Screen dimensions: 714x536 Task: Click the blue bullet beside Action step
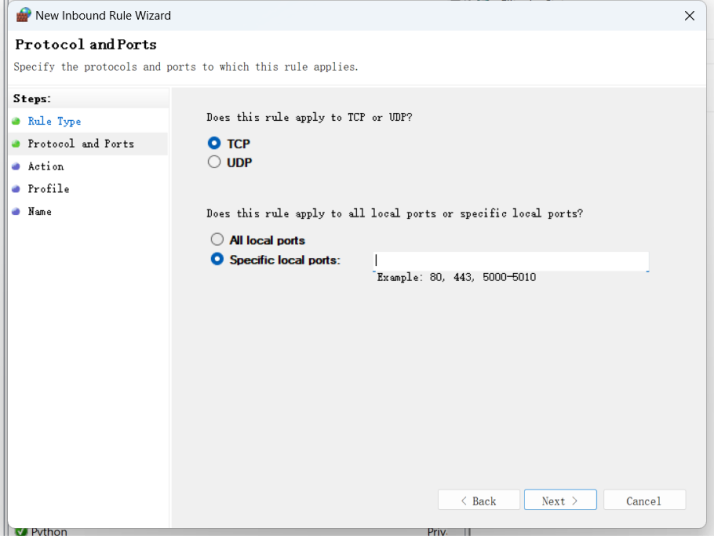(x=16, y=167)
